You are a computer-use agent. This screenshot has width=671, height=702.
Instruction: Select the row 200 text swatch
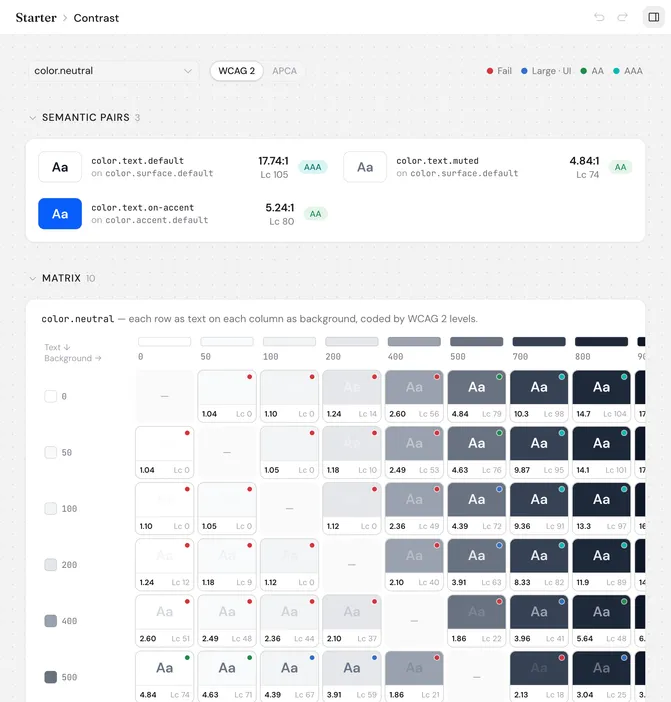(x=51, y=565)
